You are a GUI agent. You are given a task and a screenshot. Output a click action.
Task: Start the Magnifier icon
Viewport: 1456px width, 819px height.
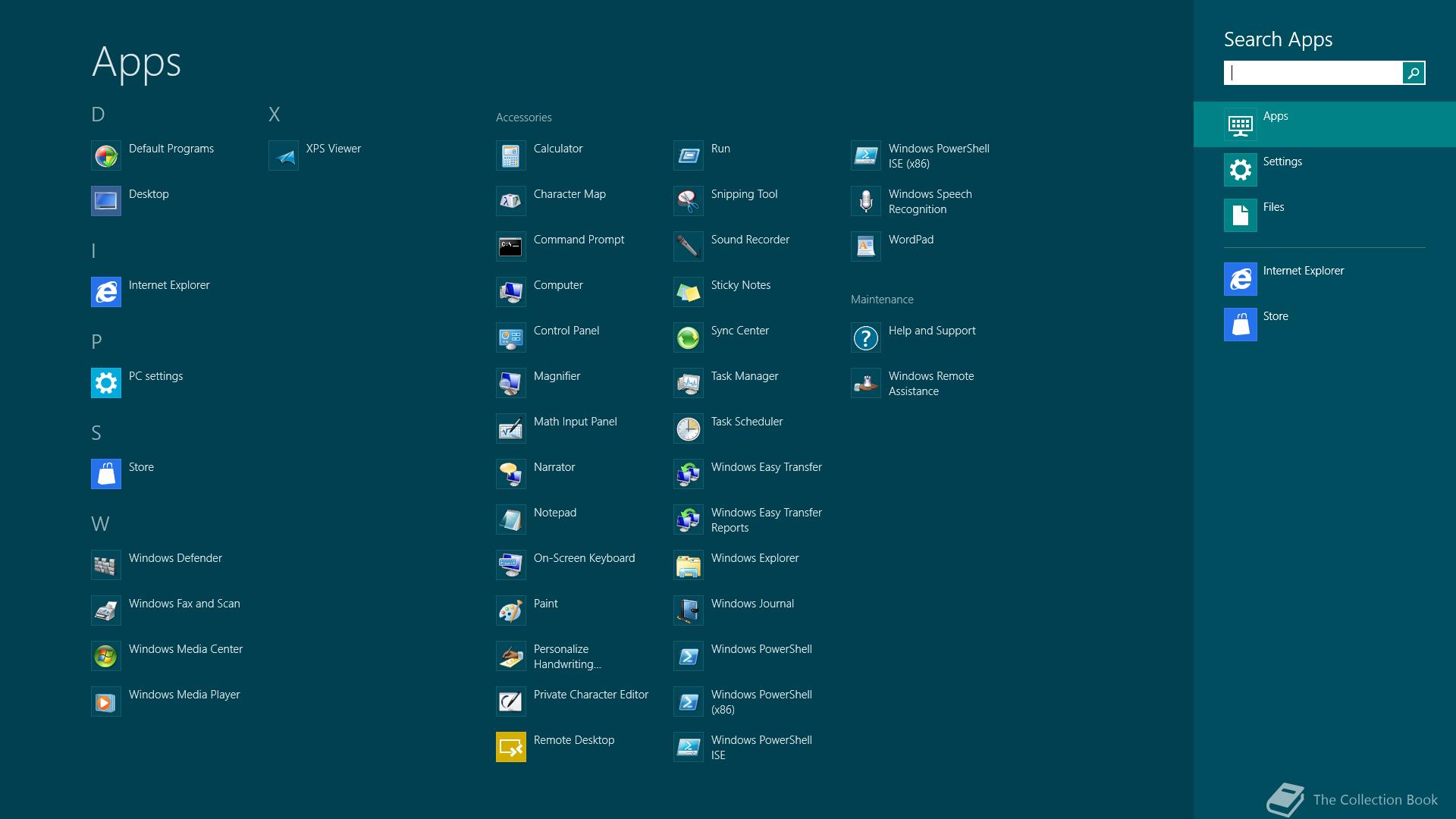click(x=510, y=383)
